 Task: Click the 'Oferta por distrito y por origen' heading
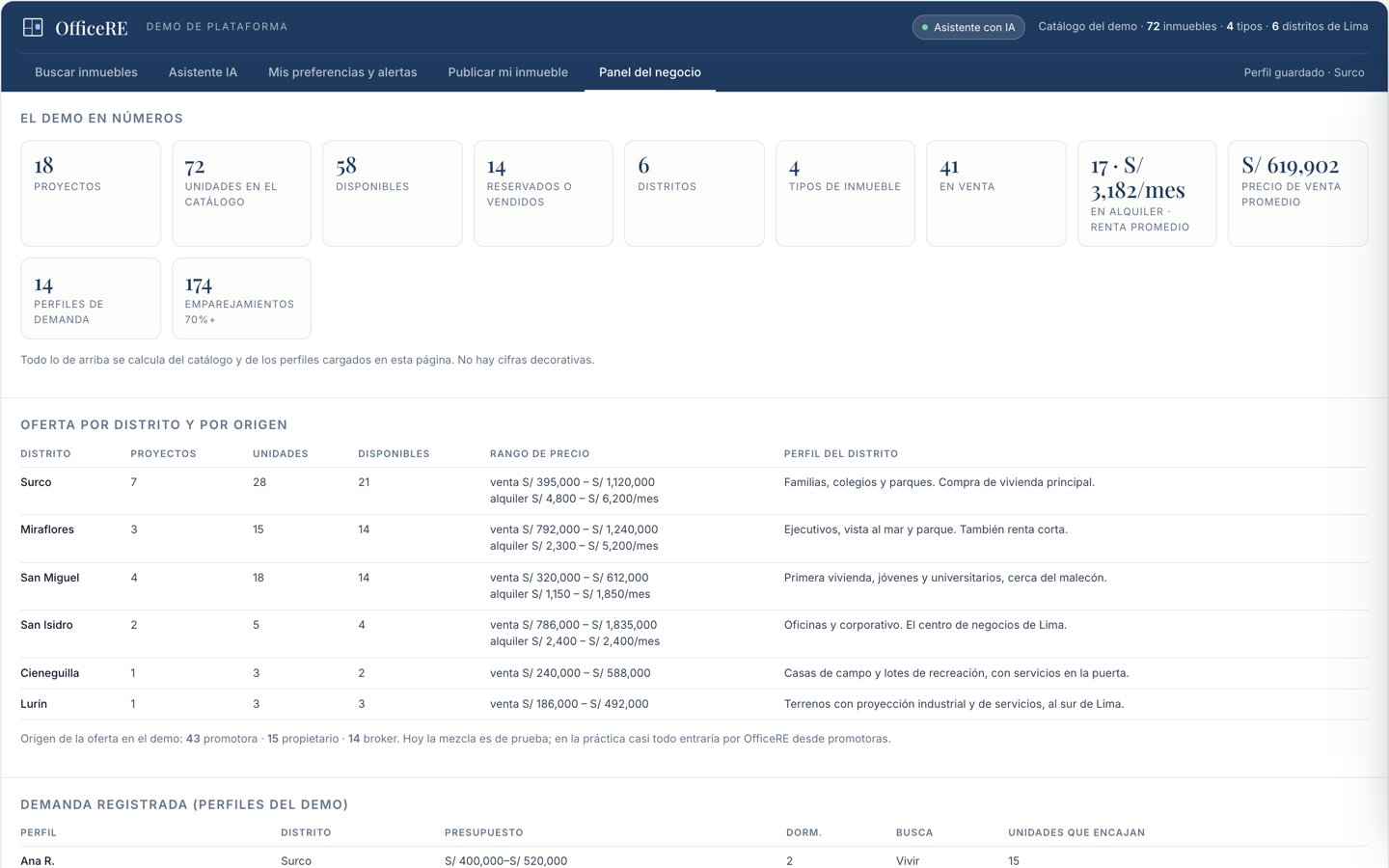(x=154, y=425)
